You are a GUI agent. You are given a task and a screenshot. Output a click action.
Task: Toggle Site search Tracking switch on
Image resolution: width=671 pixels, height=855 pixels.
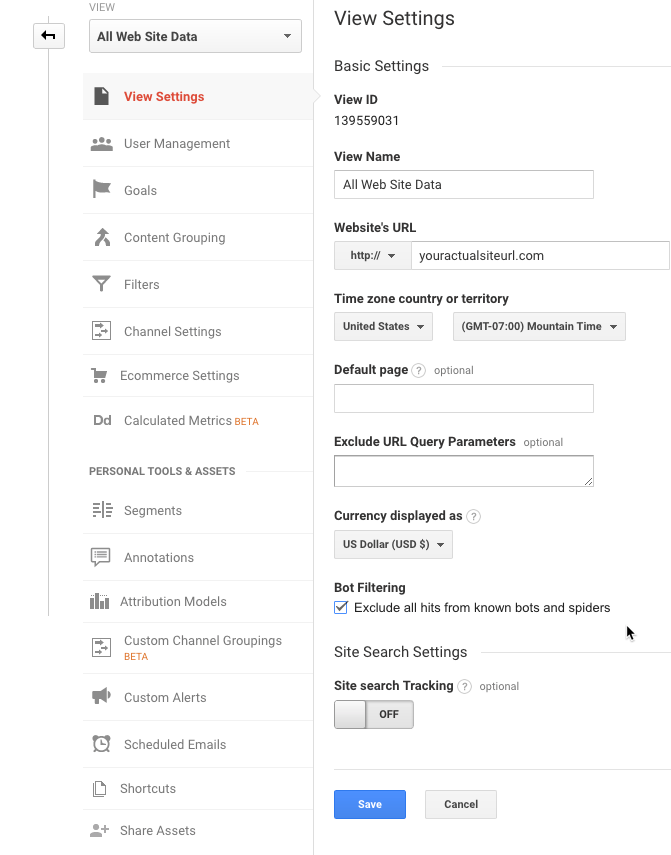coord(373,715)
